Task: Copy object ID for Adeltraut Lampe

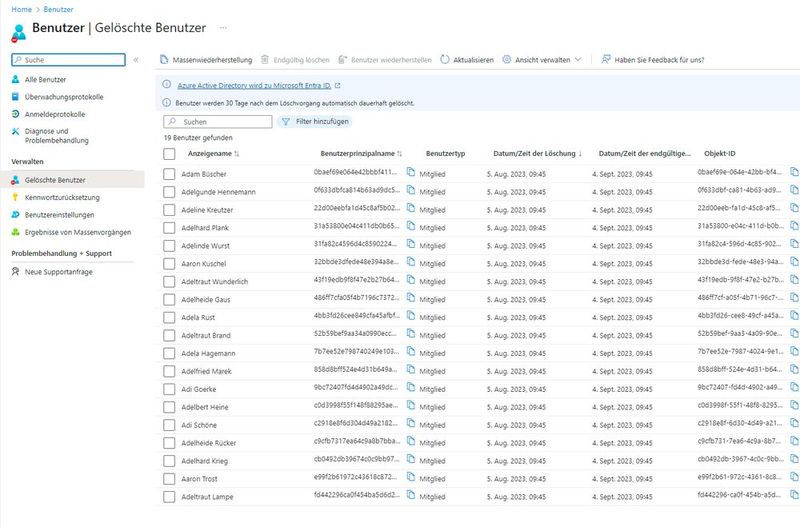Action: [794, 494]
